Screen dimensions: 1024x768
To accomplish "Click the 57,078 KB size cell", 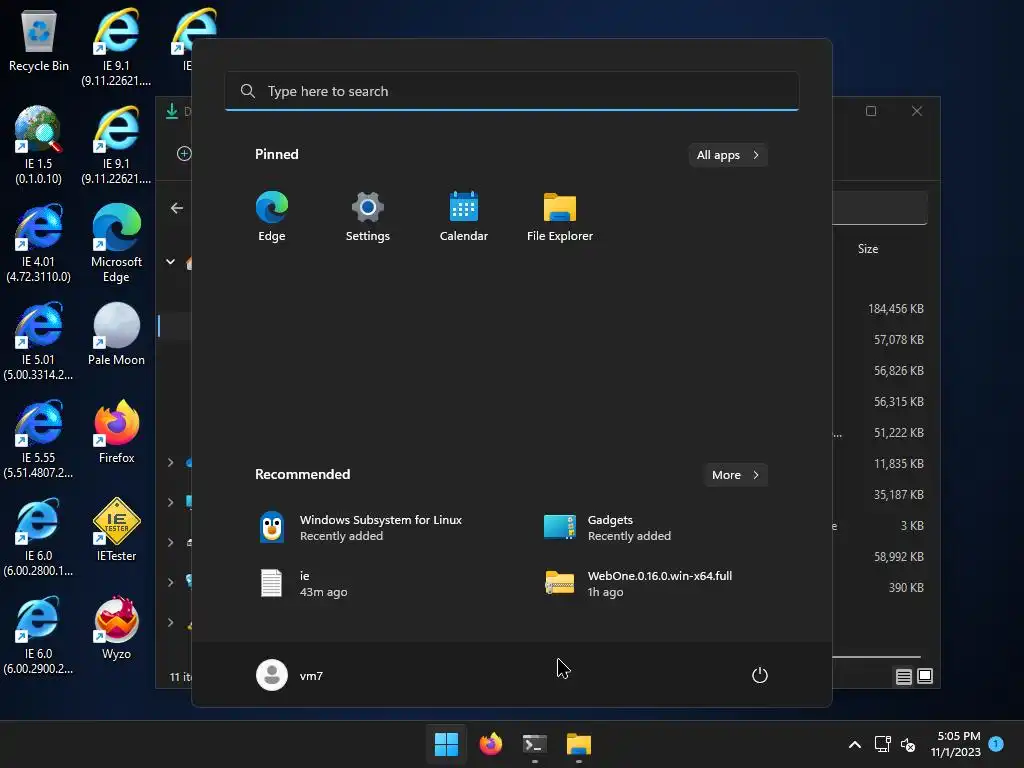I will 899,340.
